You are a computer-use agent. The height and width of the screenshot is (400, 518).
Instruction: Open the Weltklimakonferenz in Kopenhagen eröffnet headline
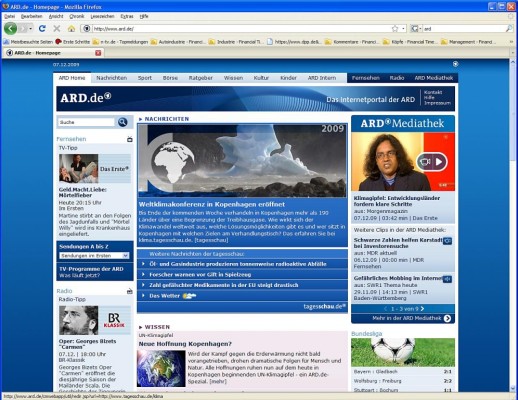212,204
